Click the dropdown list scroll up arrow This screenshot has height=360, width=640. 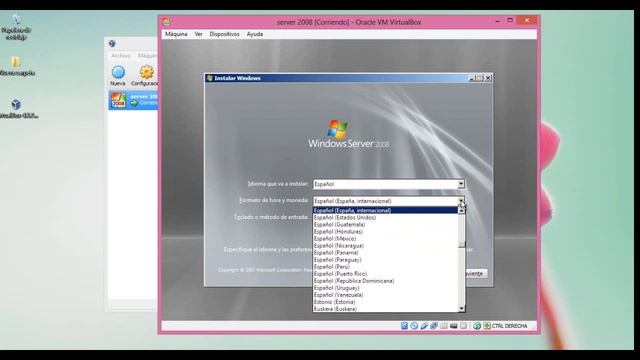(462, 211)
